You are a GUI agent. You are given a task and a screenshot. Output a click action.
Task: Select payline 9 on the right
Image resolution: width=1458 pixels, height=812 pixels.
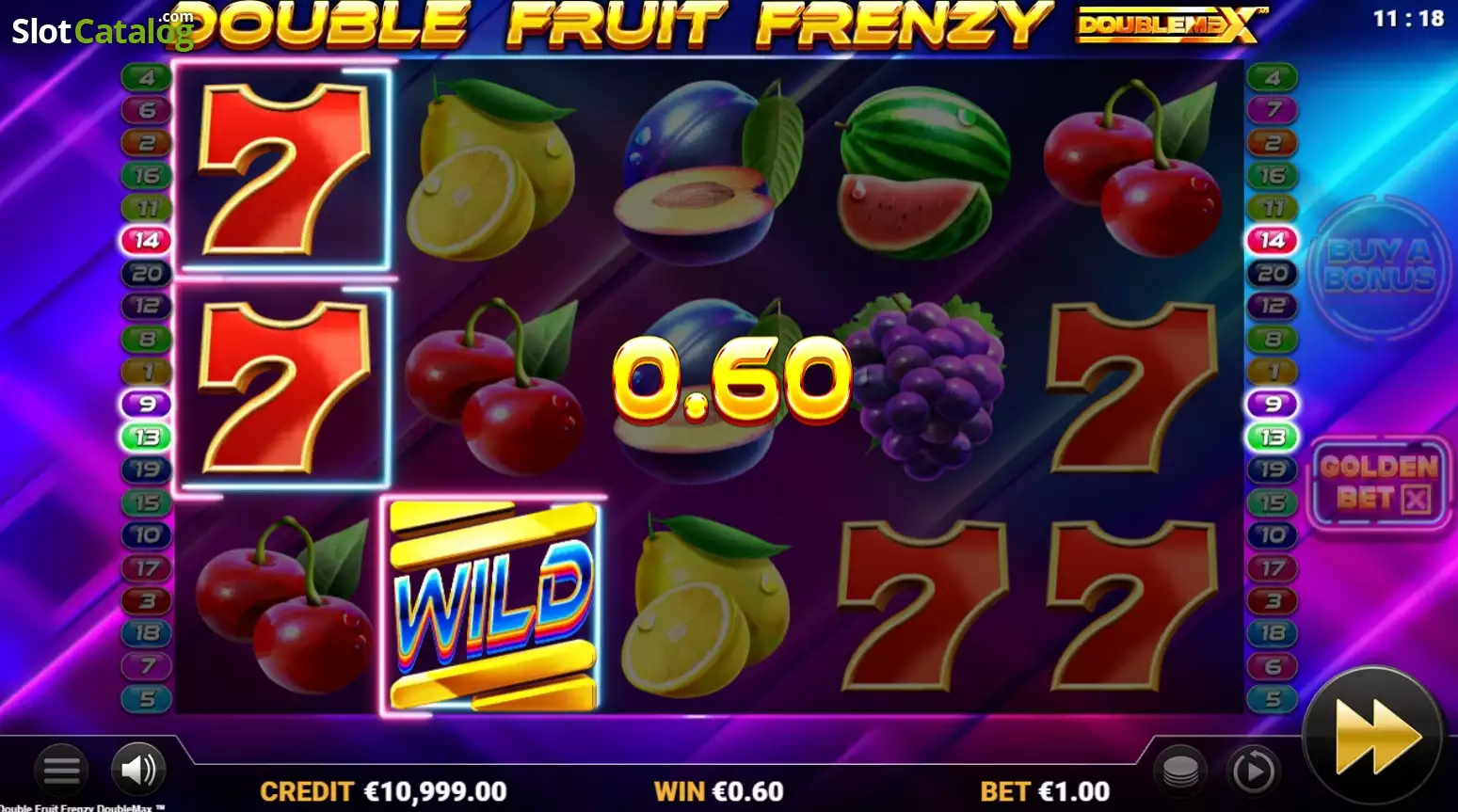pos(1272,404)
